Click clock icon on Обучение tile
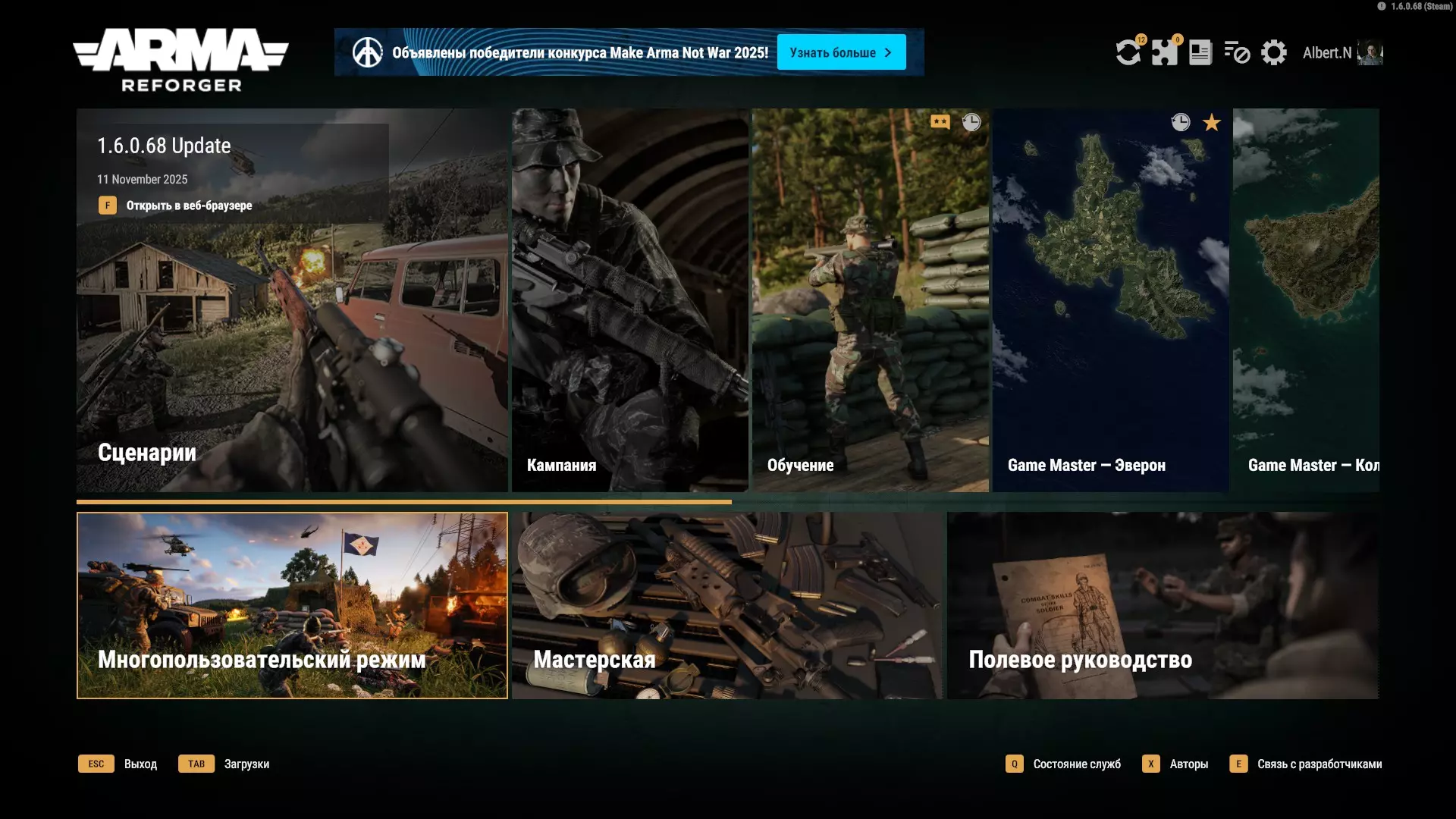1456x819 pixels. (971, 122)
